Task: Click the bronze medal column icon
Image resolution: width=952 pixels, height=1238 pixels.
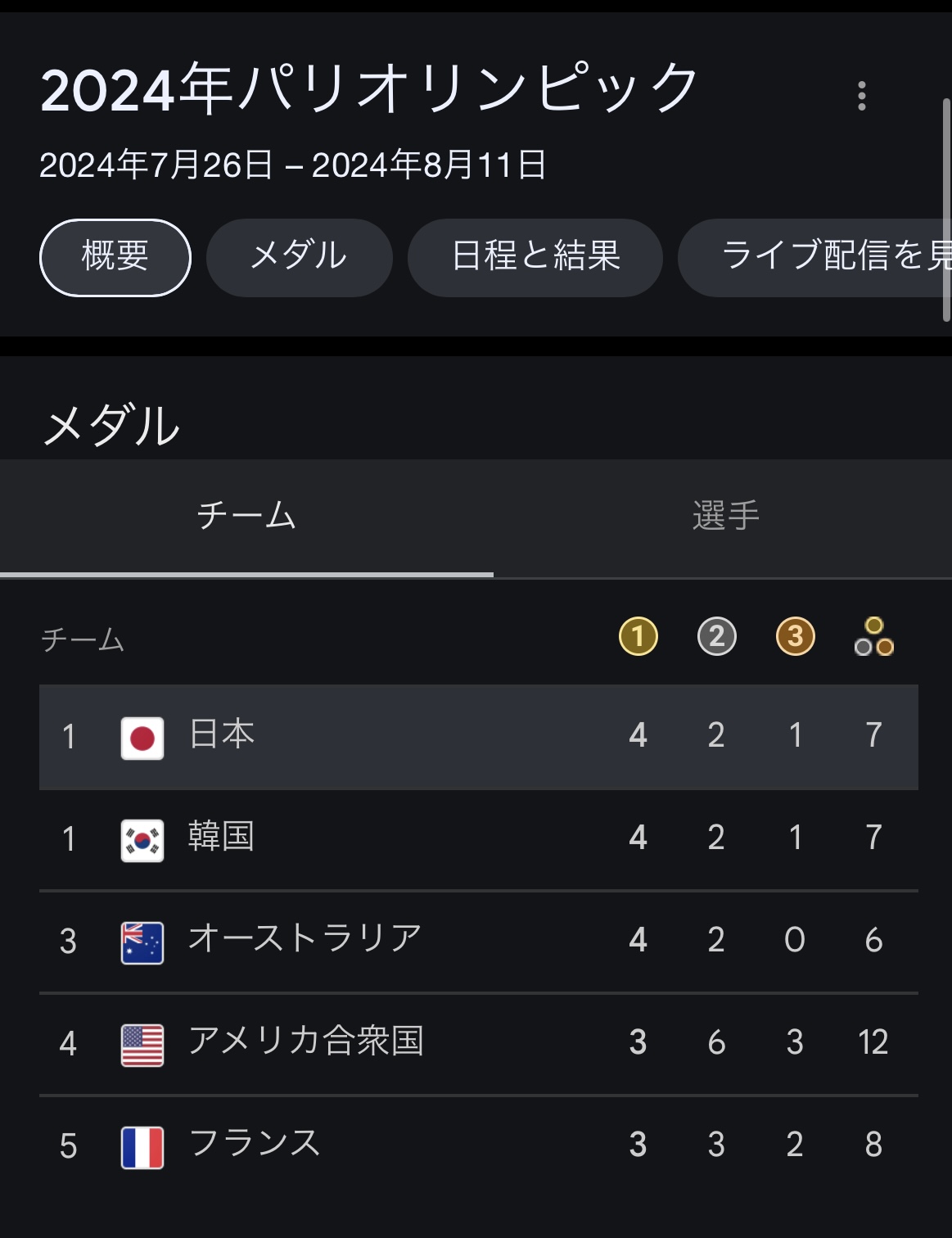Action: (x=795, y=637)
